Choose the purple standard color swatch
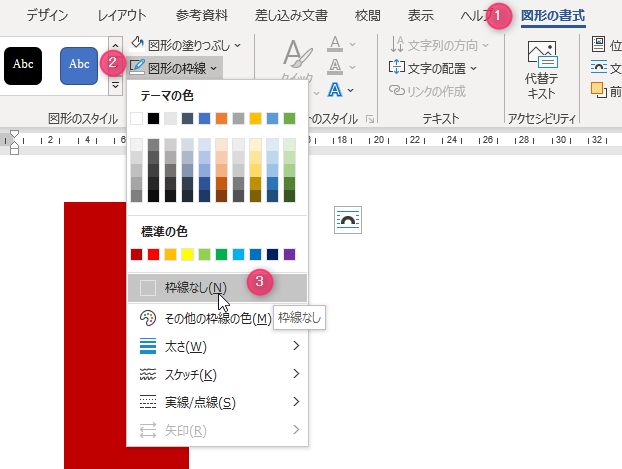 tap(289, 254)
